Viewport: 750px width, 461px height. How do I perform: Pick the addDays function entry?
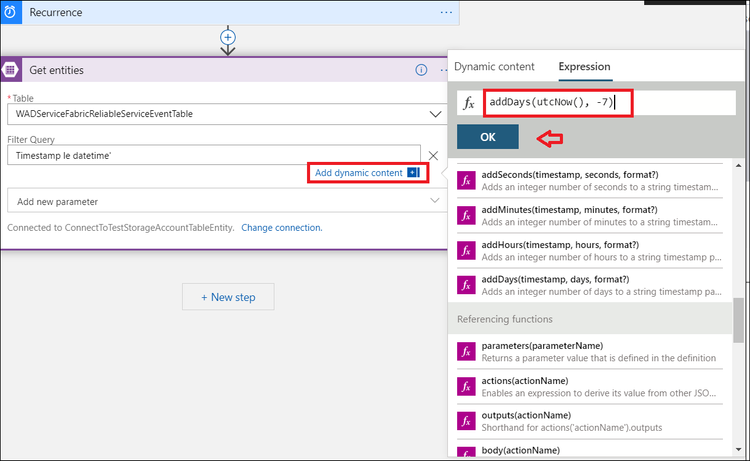tap(589, 285)
